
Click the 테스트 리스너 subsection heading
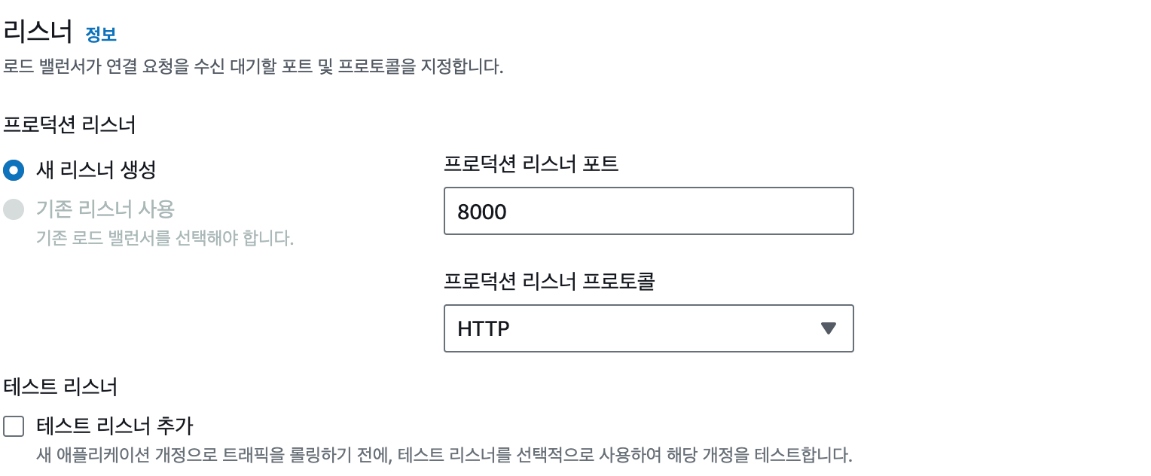coord(60,385)
